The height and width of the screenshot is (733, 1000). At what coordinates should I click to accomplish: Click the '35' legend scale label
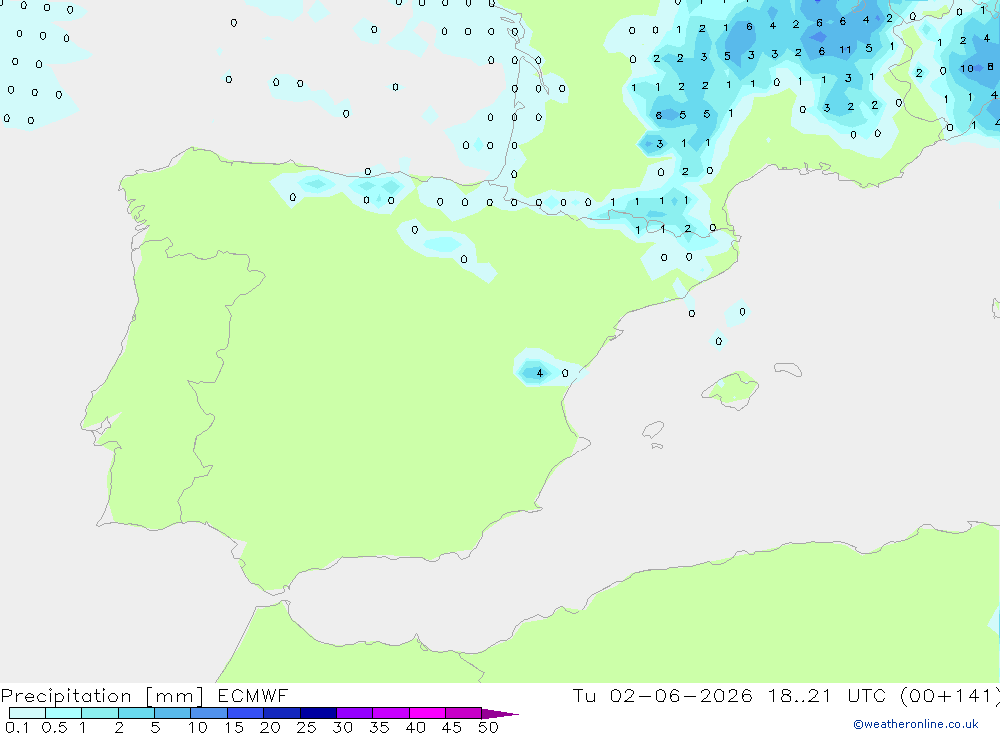click(379, 727)
